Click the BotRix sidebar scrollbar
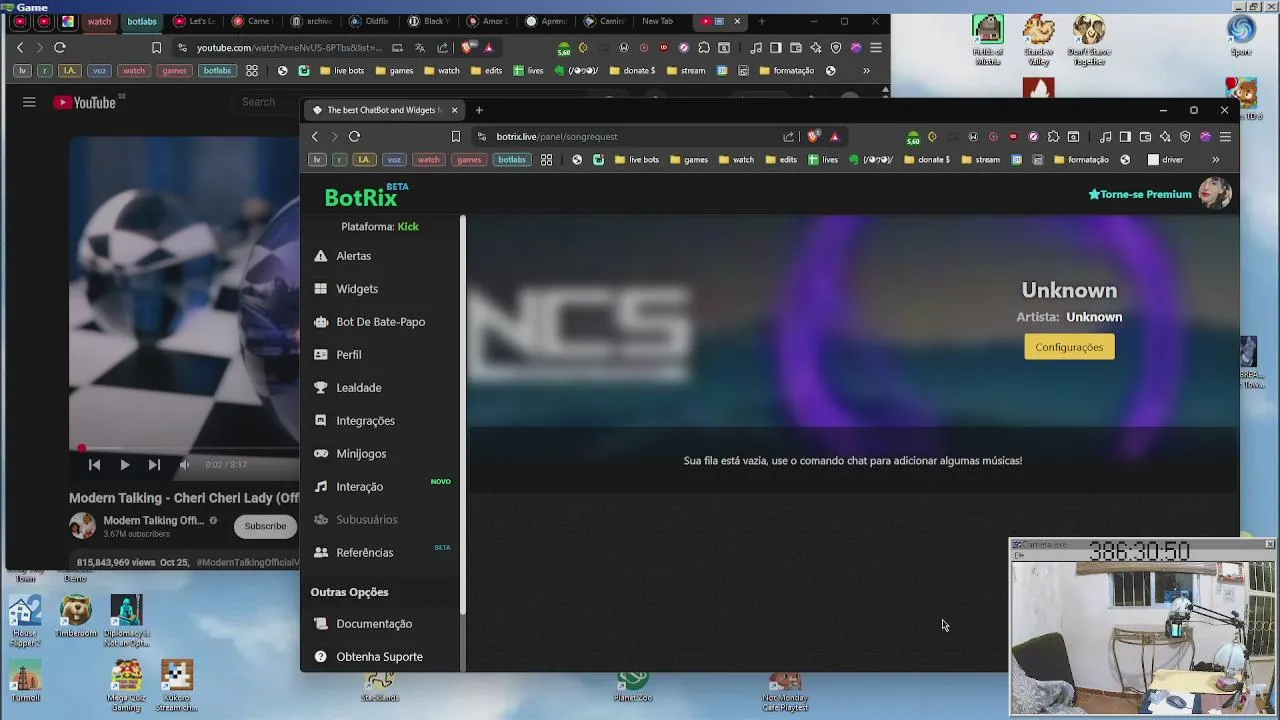Screen dimensions: 1280x720 click(x=463, y=415)
